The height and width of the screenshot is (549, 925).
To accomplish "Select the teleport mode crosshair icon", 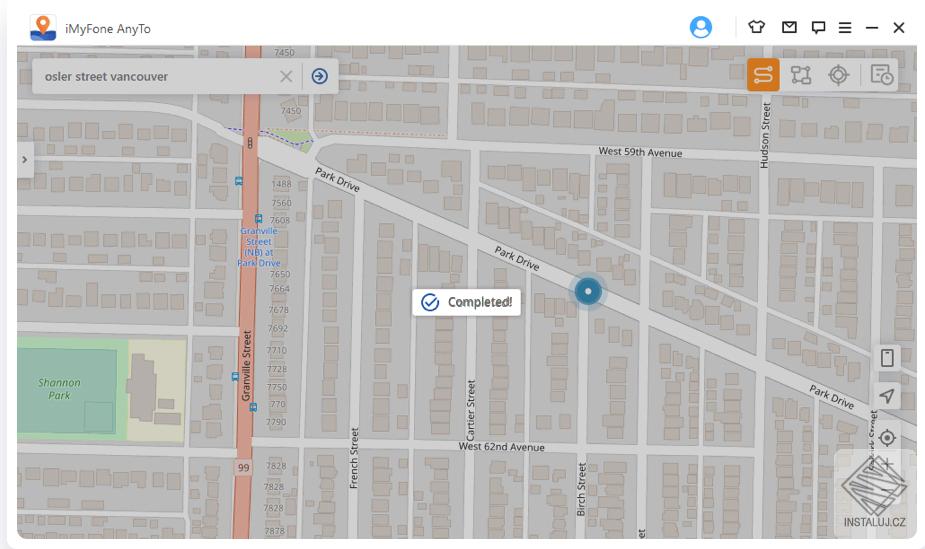I will tap(838, 75).
